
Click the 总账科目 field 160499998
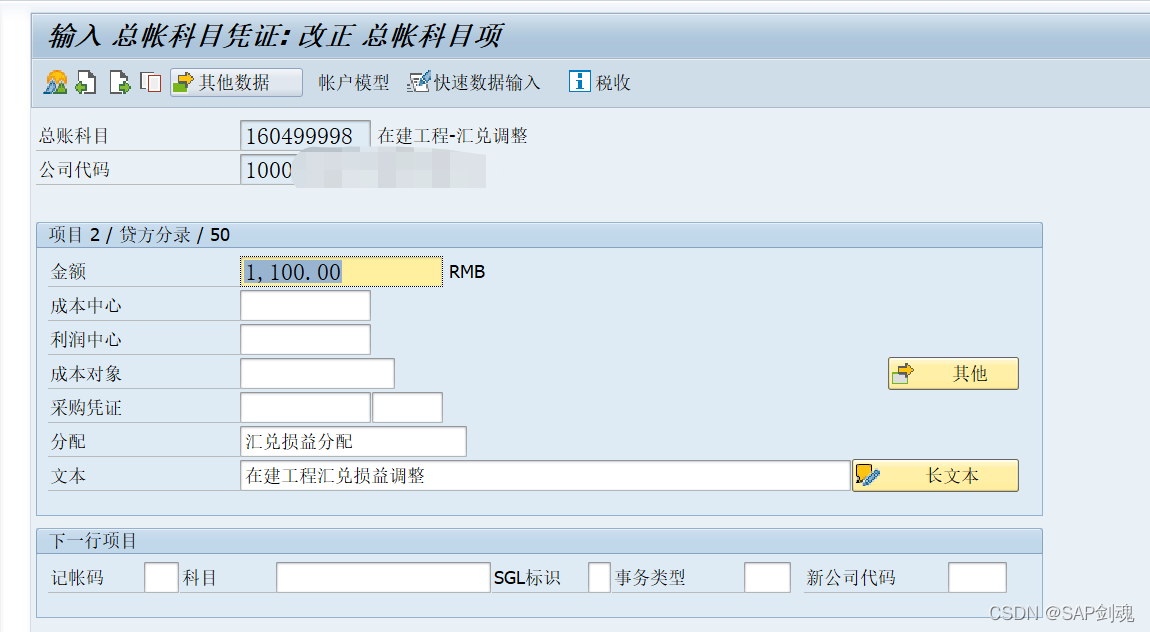click(305, 136)
